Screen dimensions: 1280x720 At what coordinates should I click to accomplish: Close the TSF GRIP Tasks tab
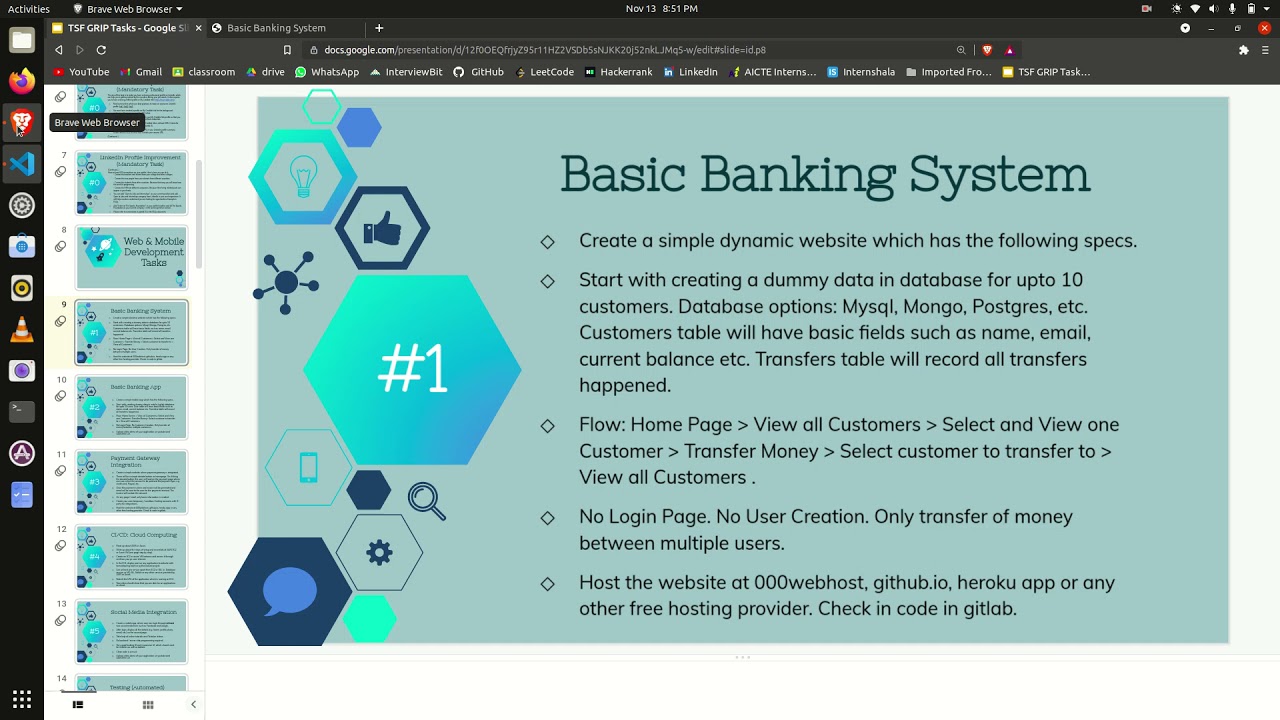(x=196, y=28)
